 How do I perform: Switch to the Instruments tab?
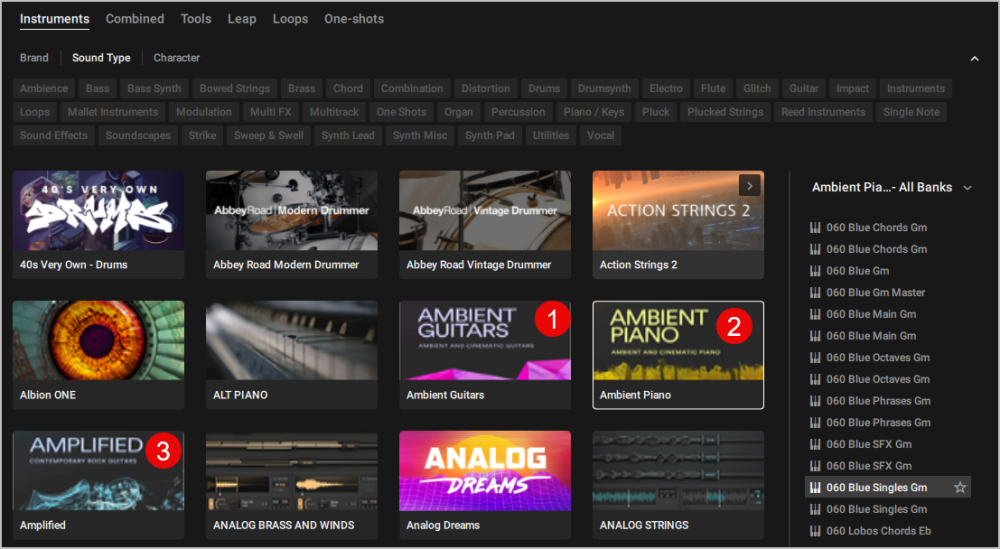[54, 19]
